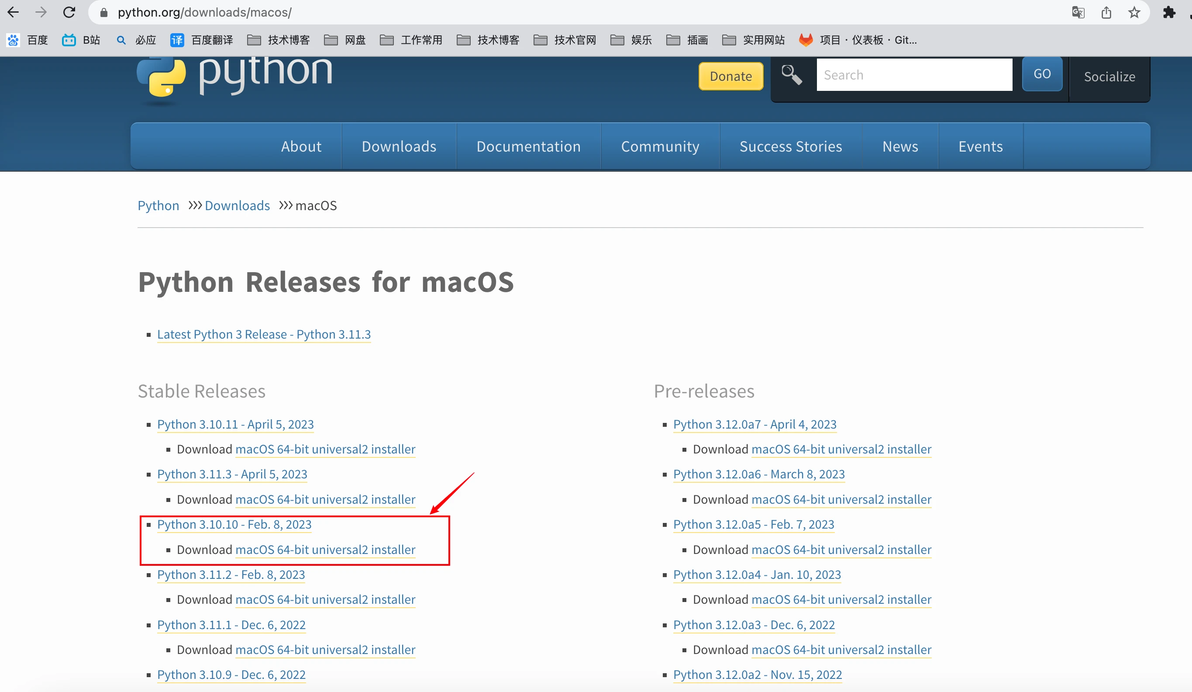Viewport: 1192px width, 692px height.
Task: Download the installer under Python 3.10.10
Action: pyautogui.click(x=325, y=550)
